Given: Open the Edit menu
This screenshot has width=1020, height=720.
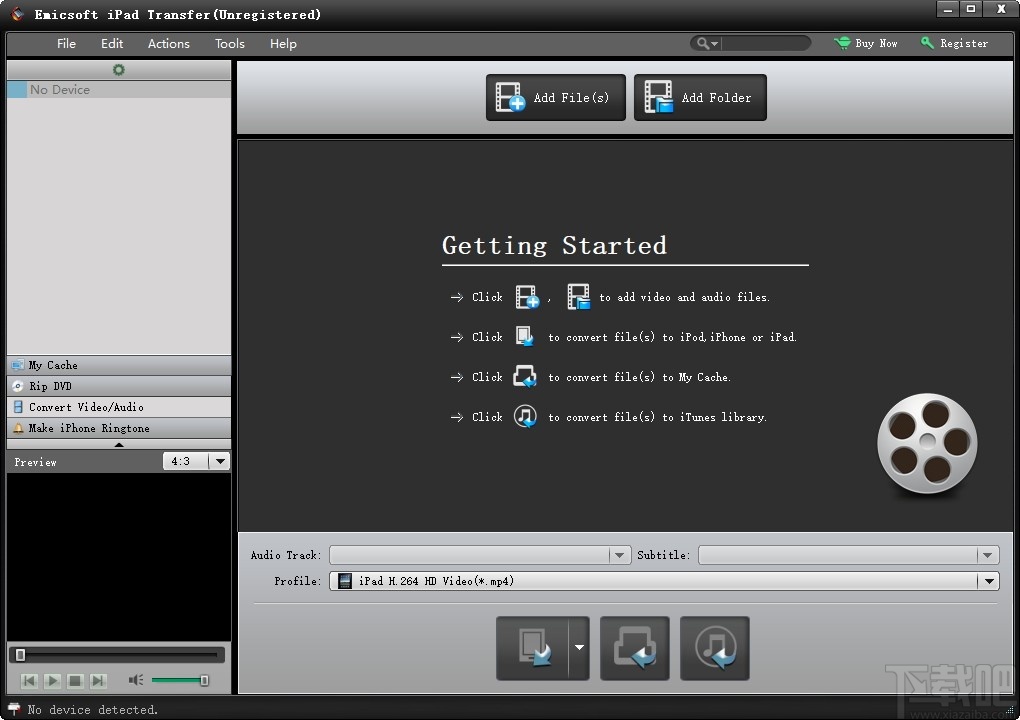Looking at the screenshot, I should (112, 44).
